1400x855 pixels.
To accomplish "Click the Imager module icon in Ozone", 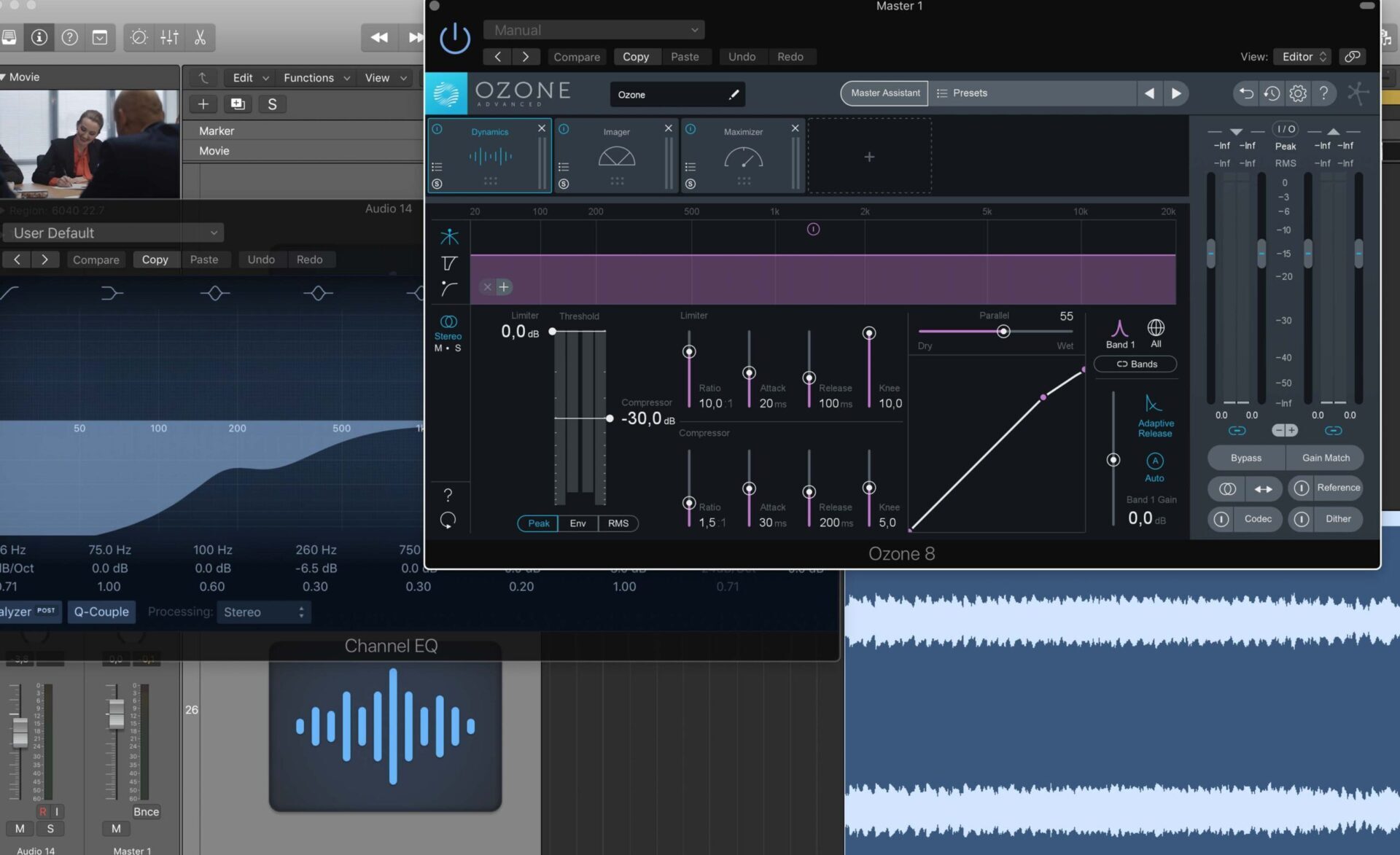I will click(x=617, y=156).
